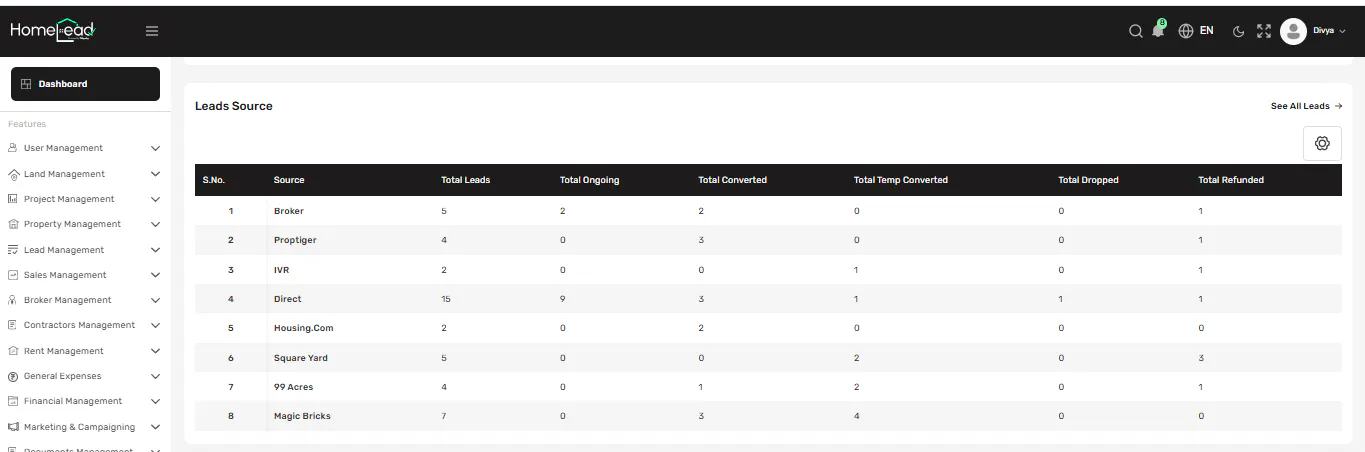This screenshot has width=1365, height=452.
Task: Click the globe language icon
Action: point(1186,31)
